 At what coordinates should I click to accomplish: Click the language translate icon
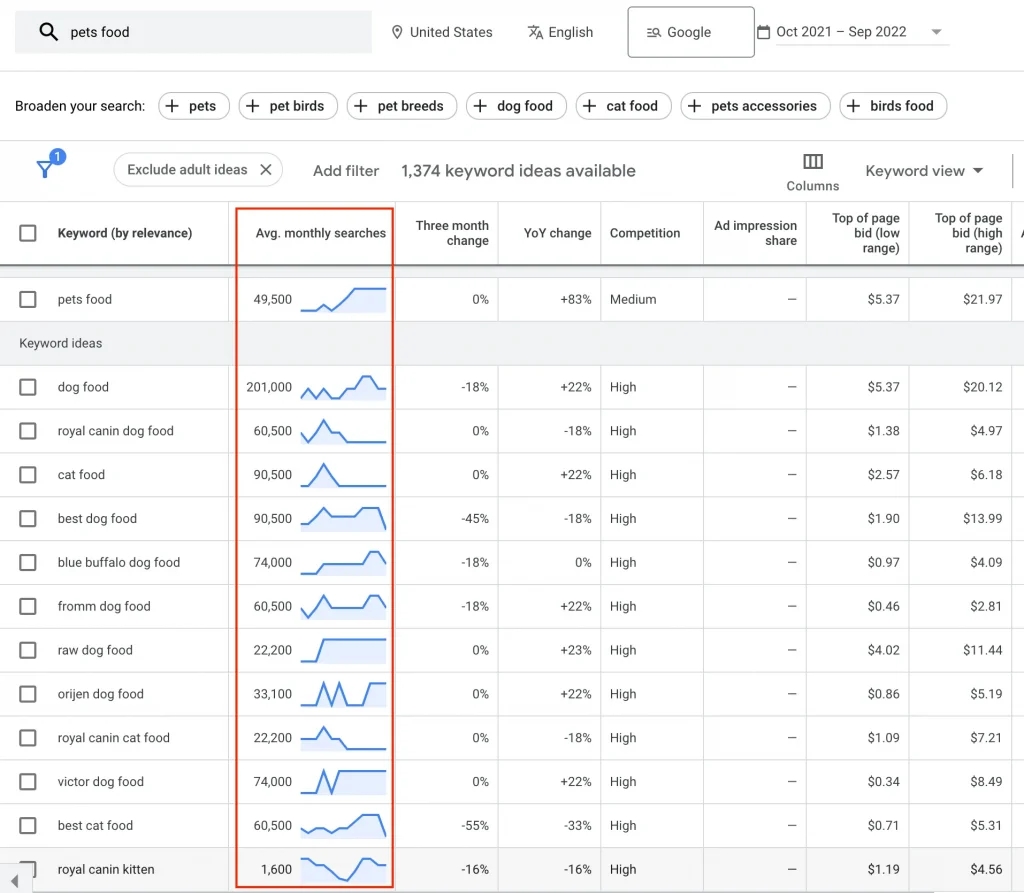click(535, 32)
